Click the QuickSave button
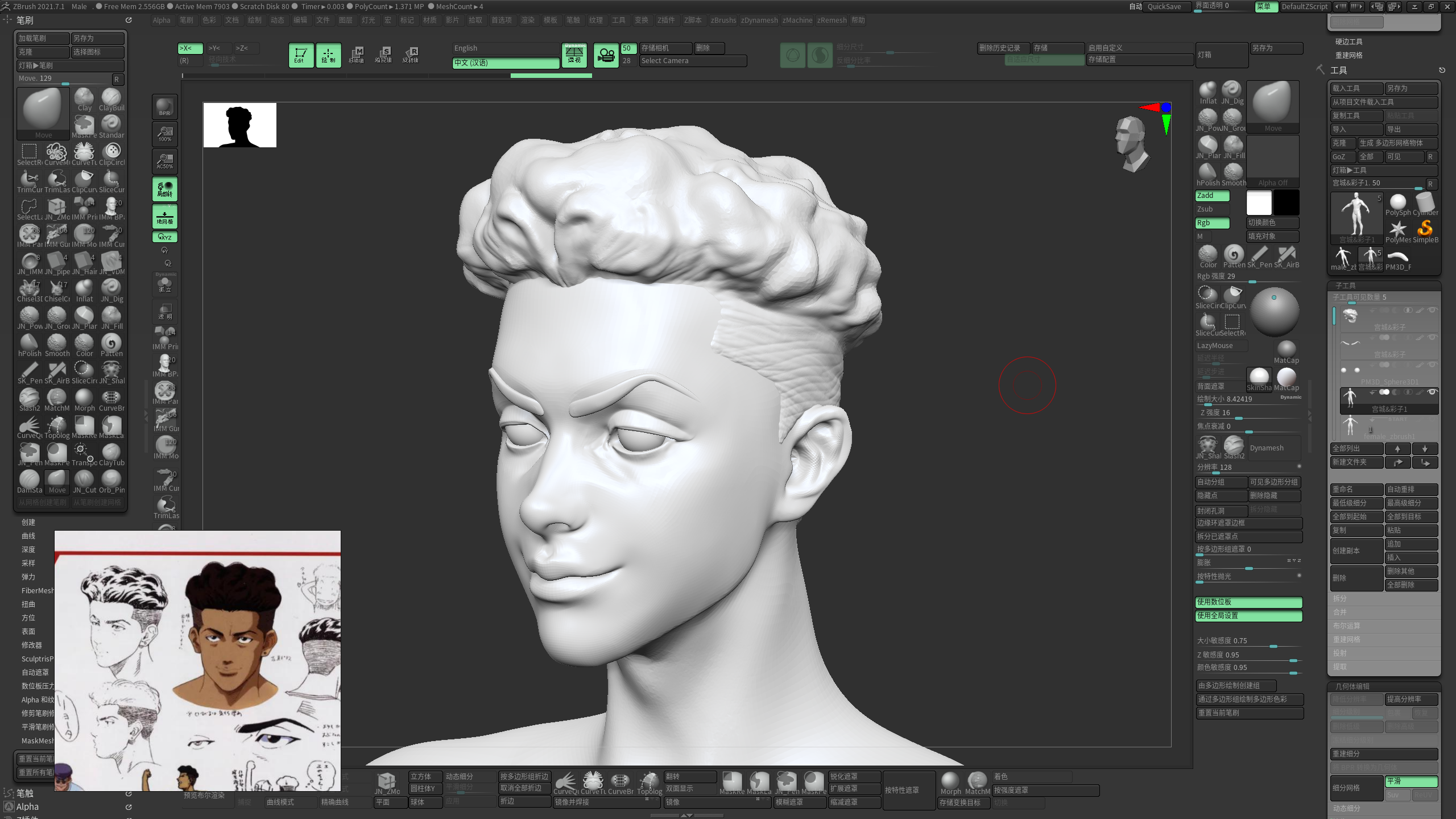Image resolution: width=1456 pixels, height=819 pixels. pyautogui.click(x=1164, y=7)
